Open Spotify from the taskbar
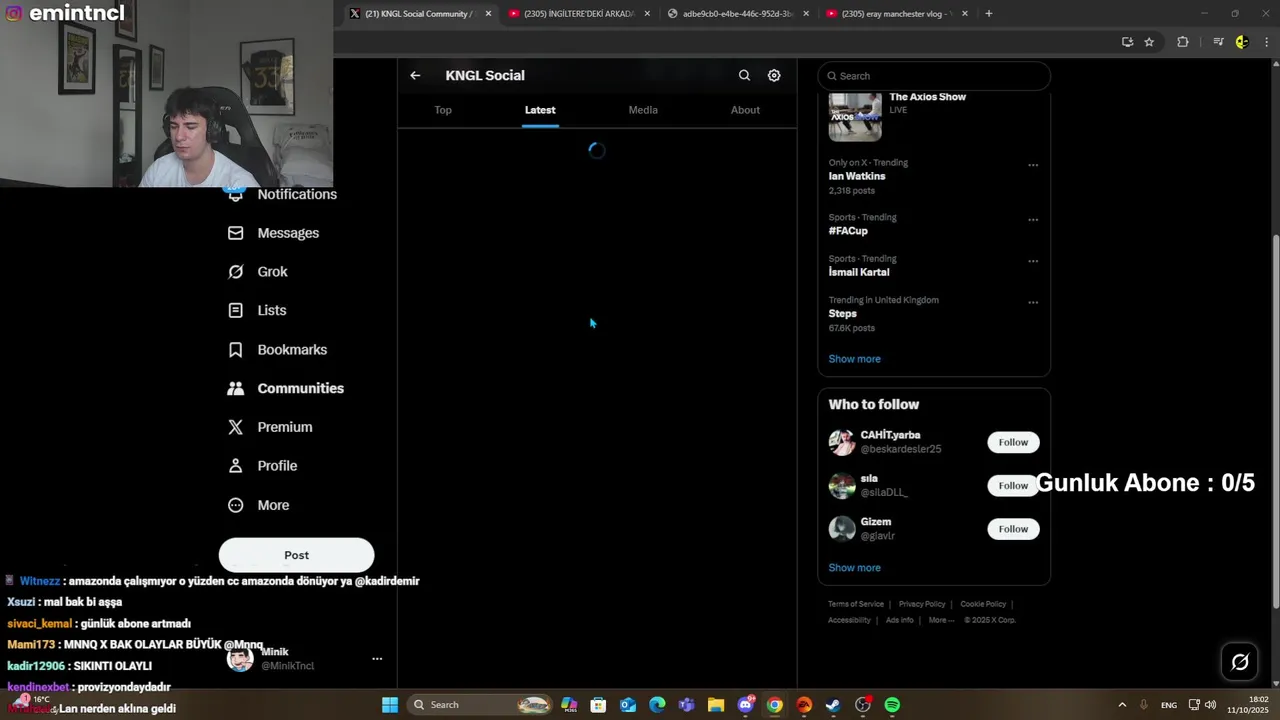 coord(892,705)
